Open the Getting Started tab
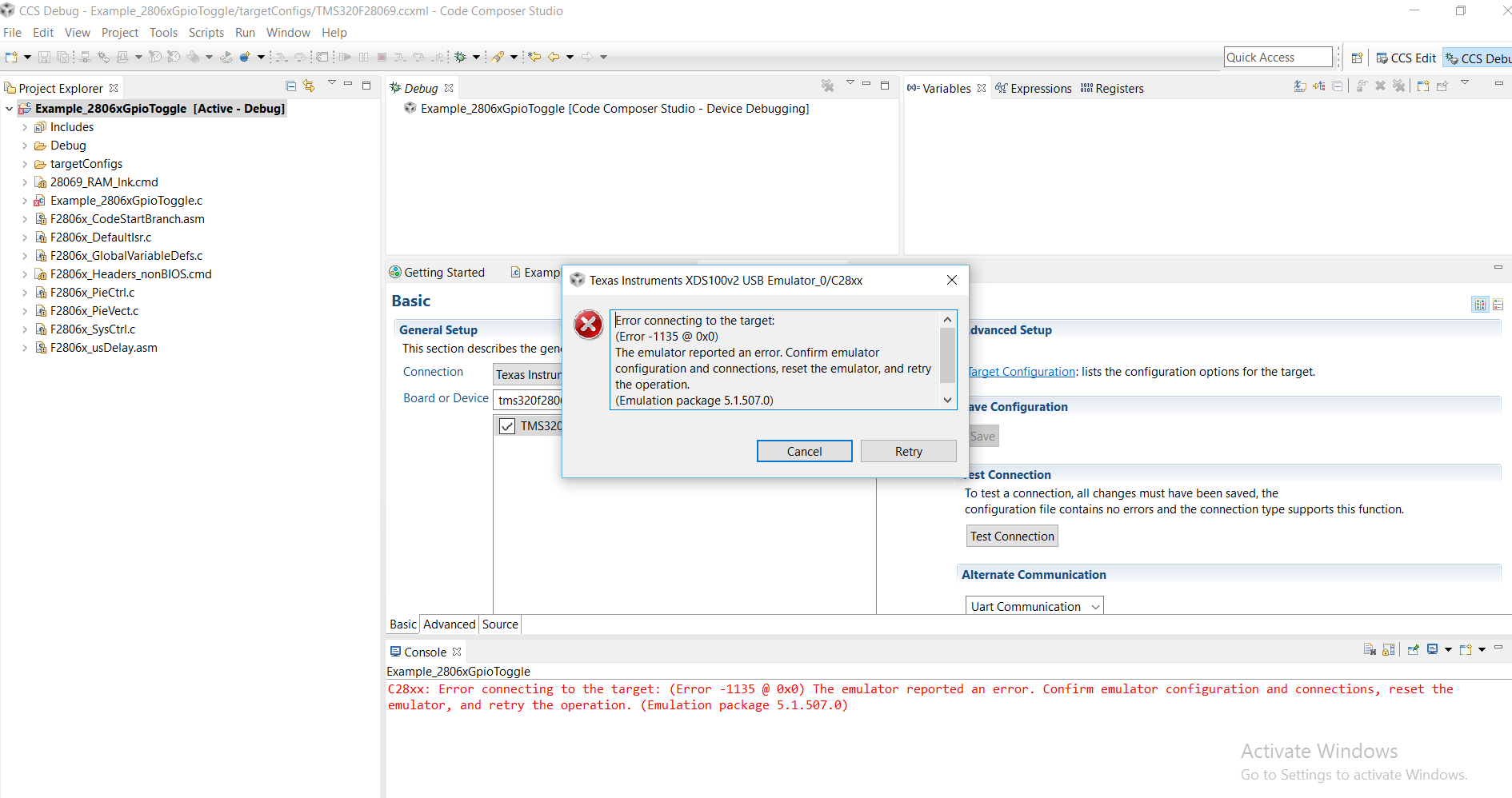 437,273
